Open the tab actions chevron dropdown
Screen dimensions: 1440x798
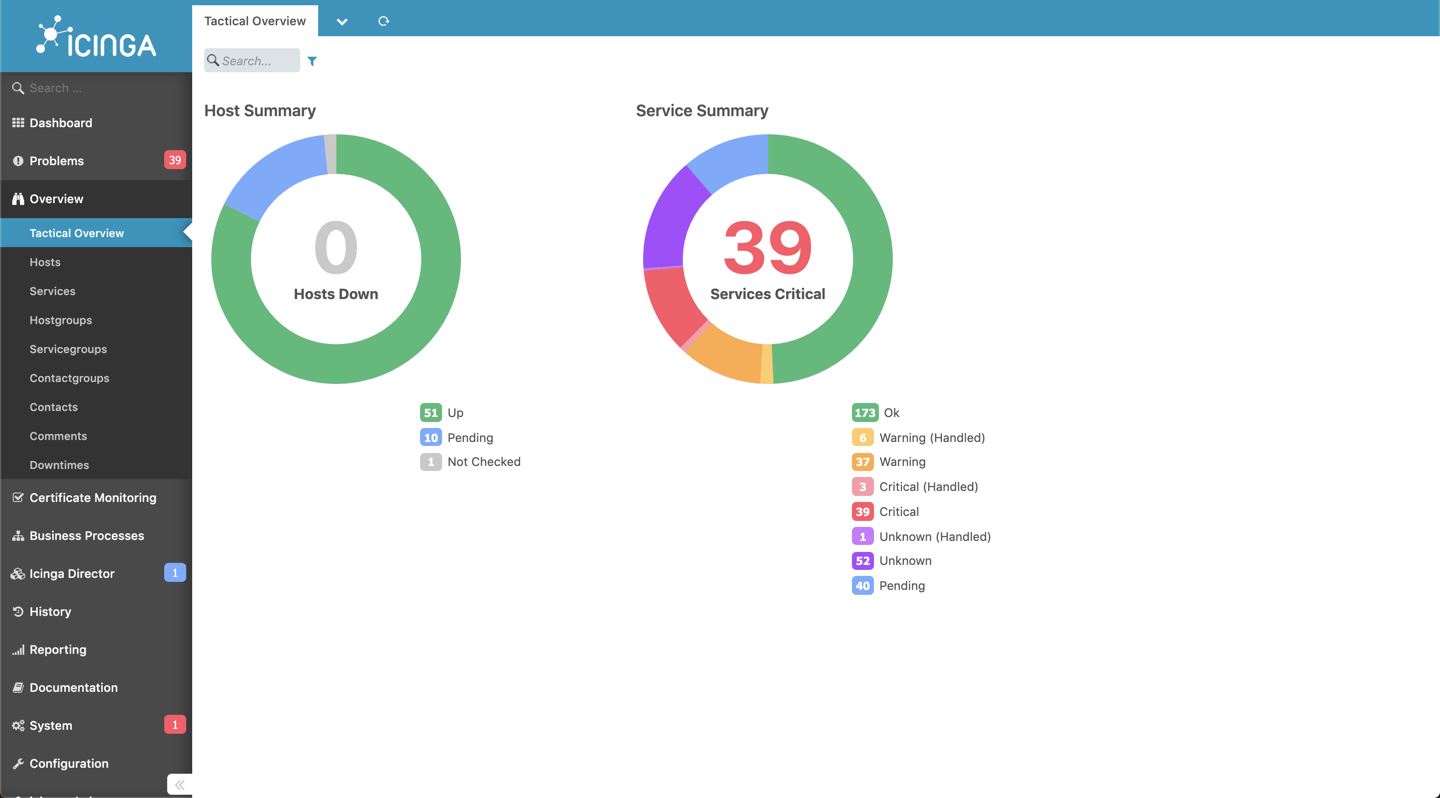(x=342, y=20)
